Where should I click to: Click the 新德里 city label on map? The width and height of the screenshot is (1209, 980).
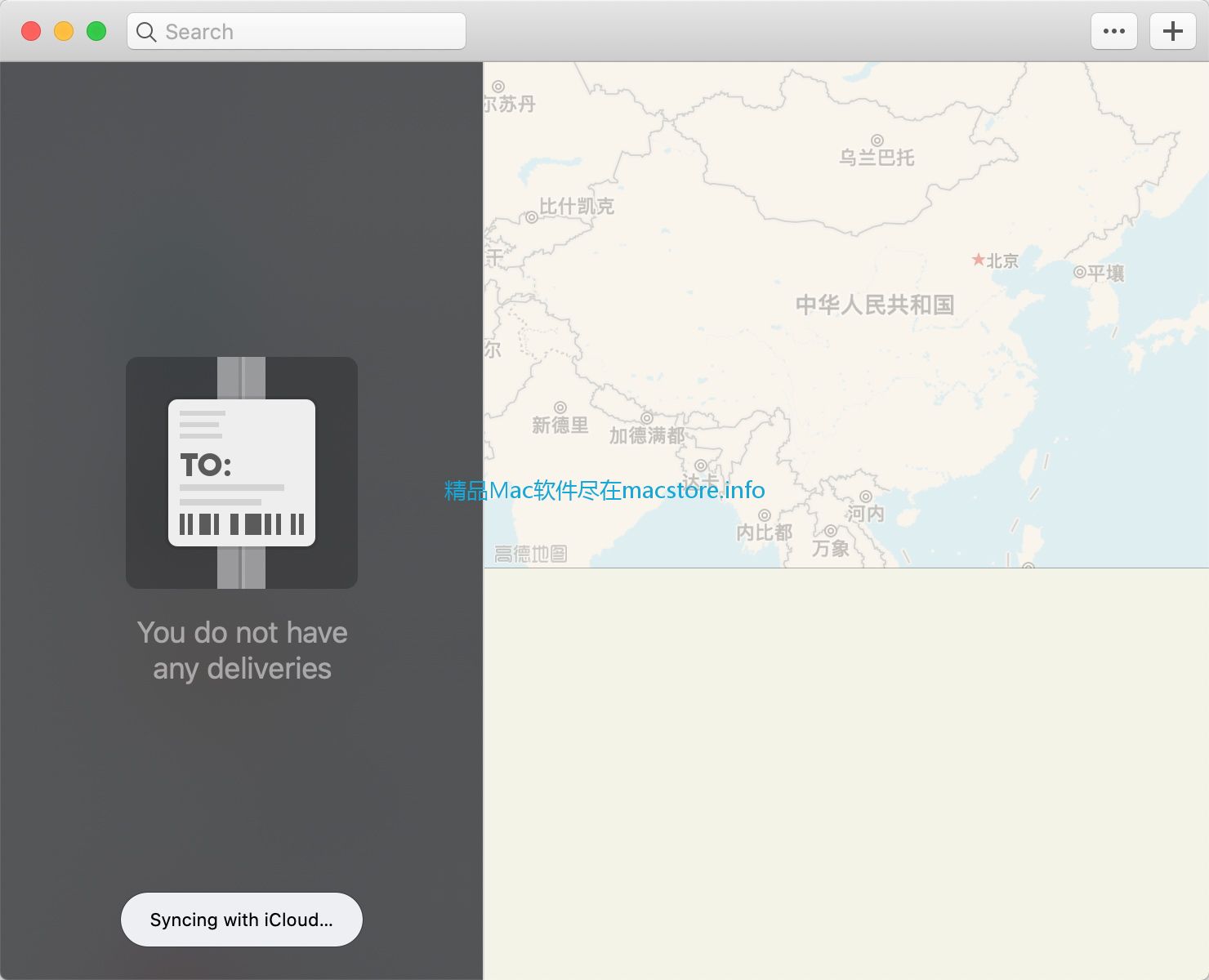(x=560, y=425)
